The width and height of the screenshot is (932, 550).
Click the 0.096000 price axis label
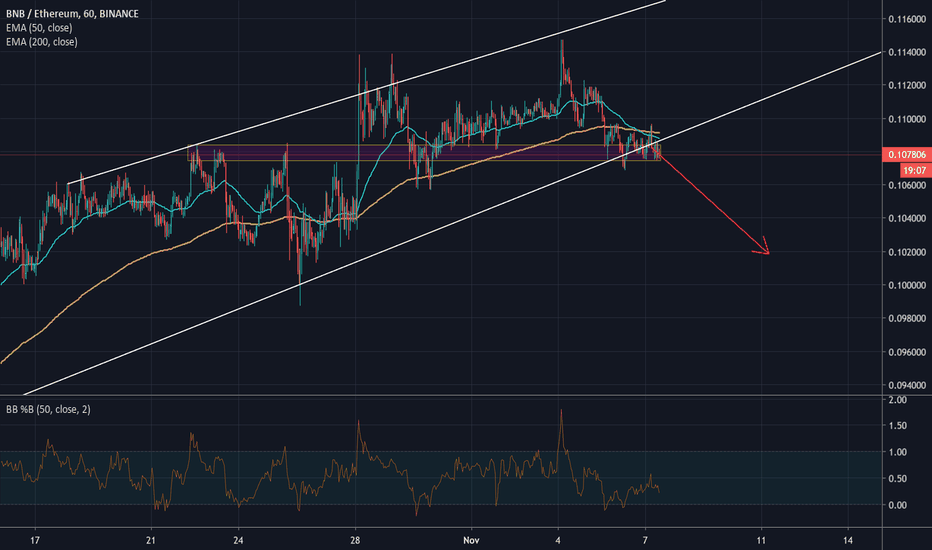coord(907,351)
